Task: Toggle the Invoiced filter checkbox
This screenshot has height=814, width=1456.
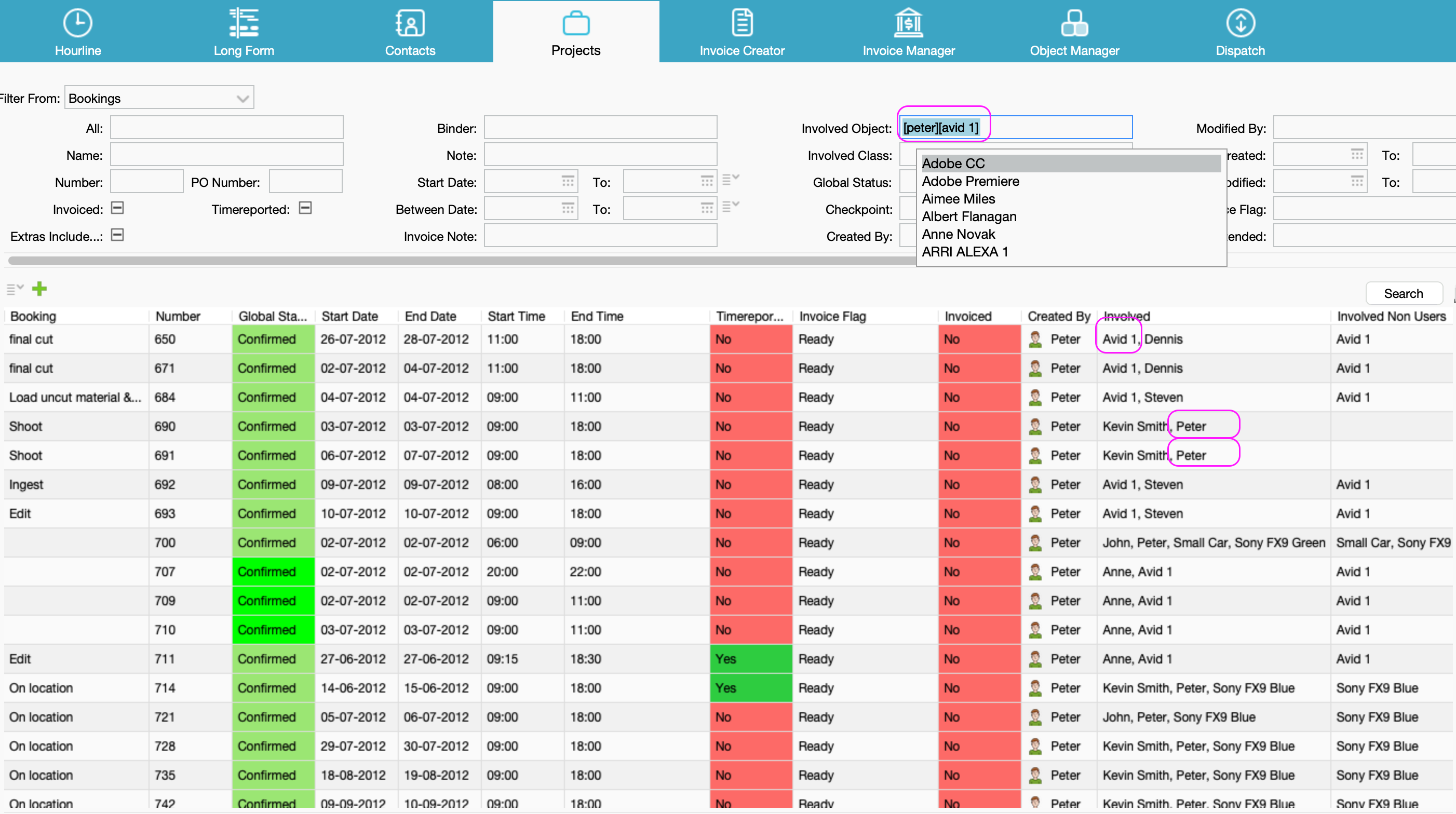Action: (x=117, y=209)
